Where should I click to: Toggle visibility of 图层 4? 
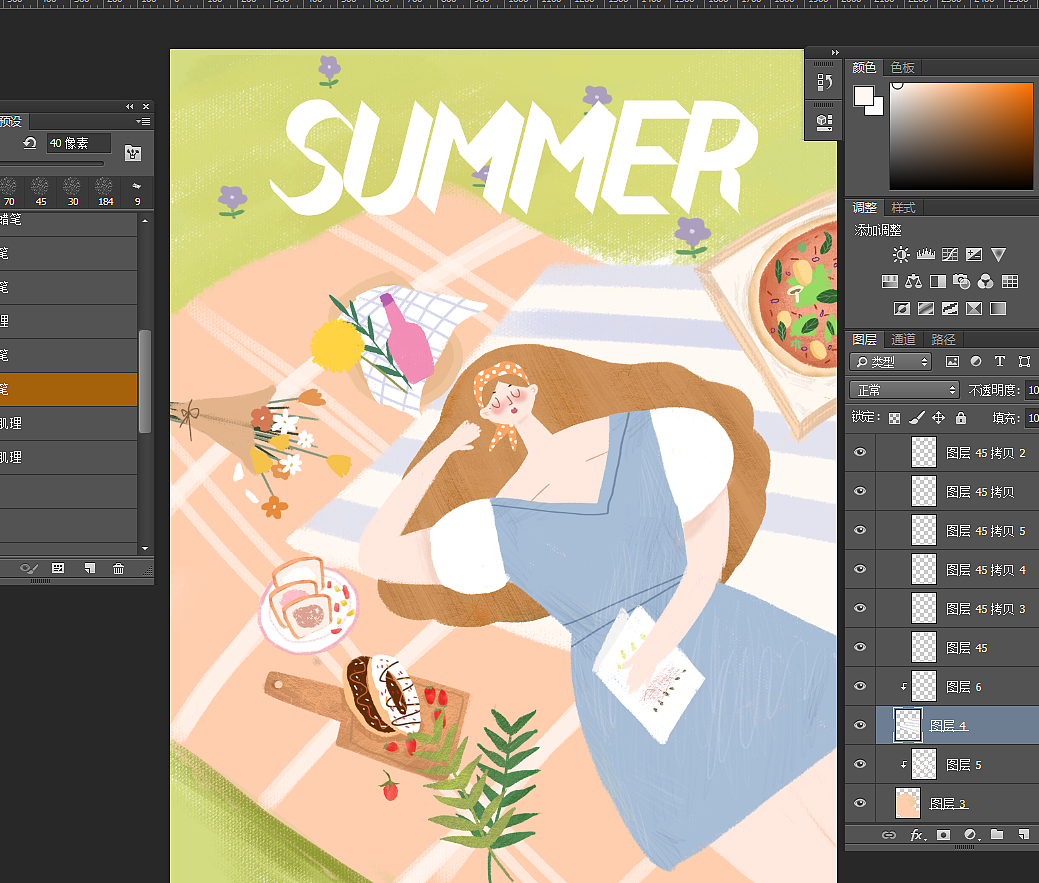coord(860,725)
